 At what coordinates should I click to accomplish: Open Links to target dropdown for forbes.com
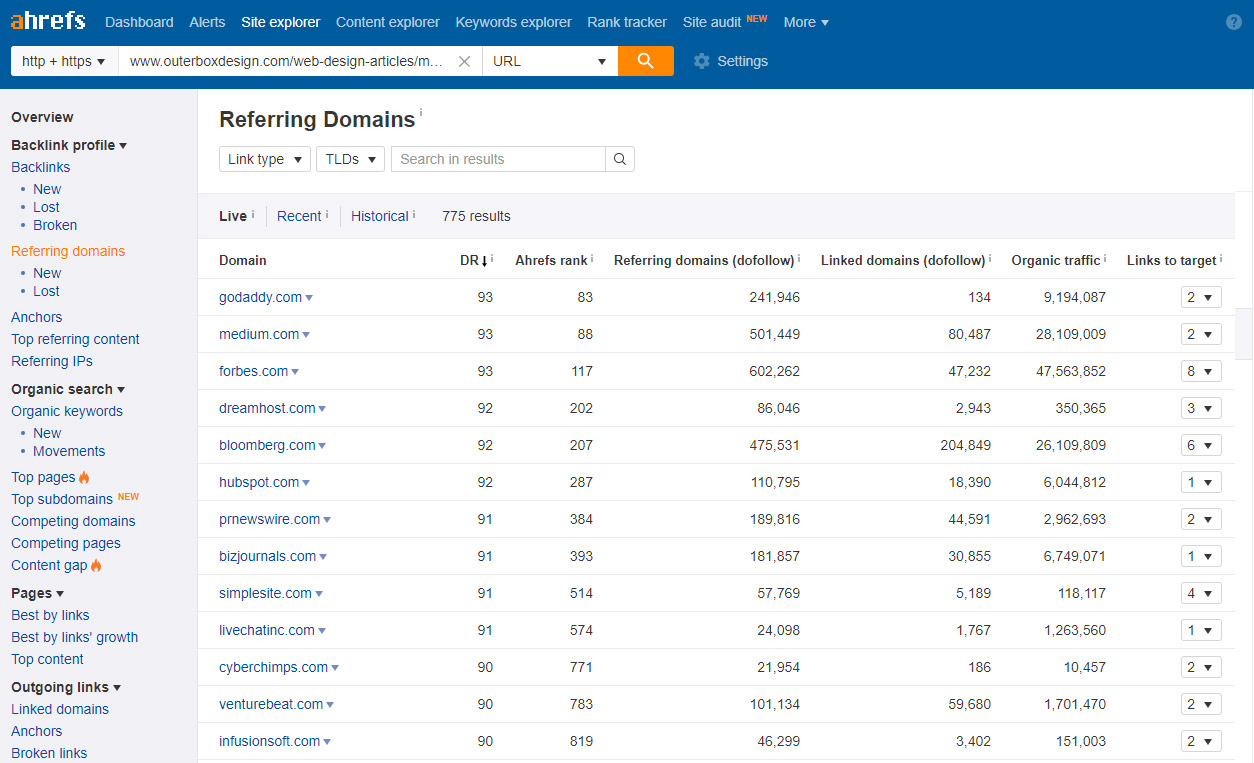pyautogui.click(x=1201, y=371)
